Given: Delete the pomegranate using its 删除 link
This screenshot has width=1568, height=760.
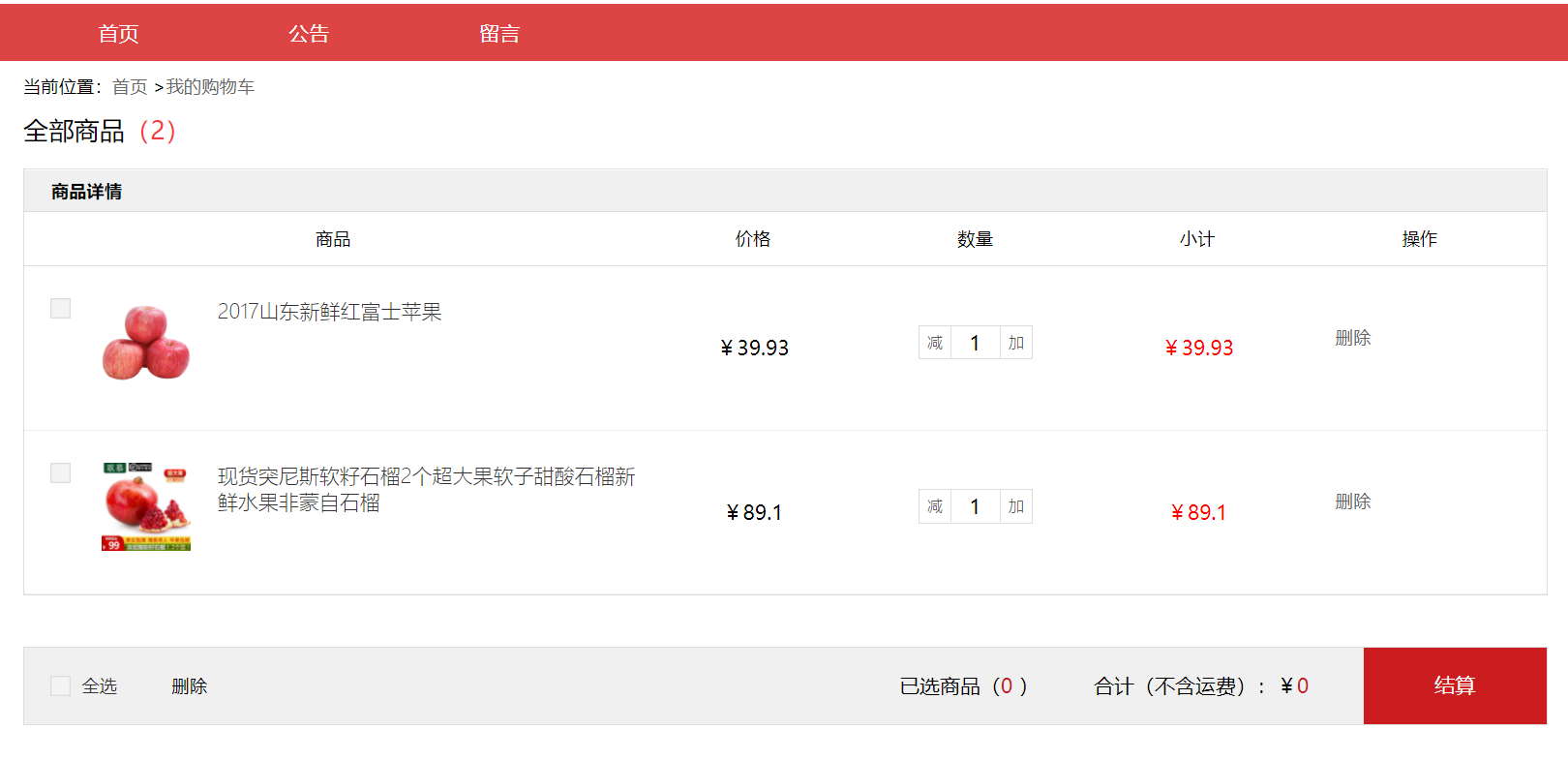Looking at the screenshot, I should (x=1351, y=502).
